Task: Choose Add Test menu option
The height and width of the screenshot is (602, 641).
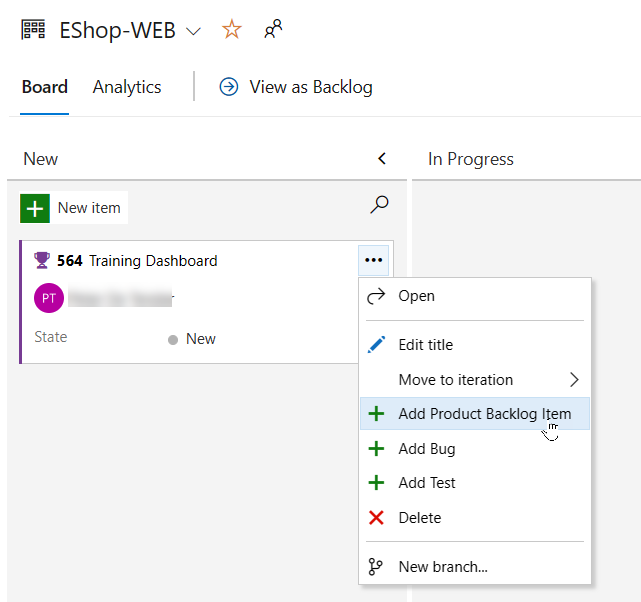Action: pos(427,483)
